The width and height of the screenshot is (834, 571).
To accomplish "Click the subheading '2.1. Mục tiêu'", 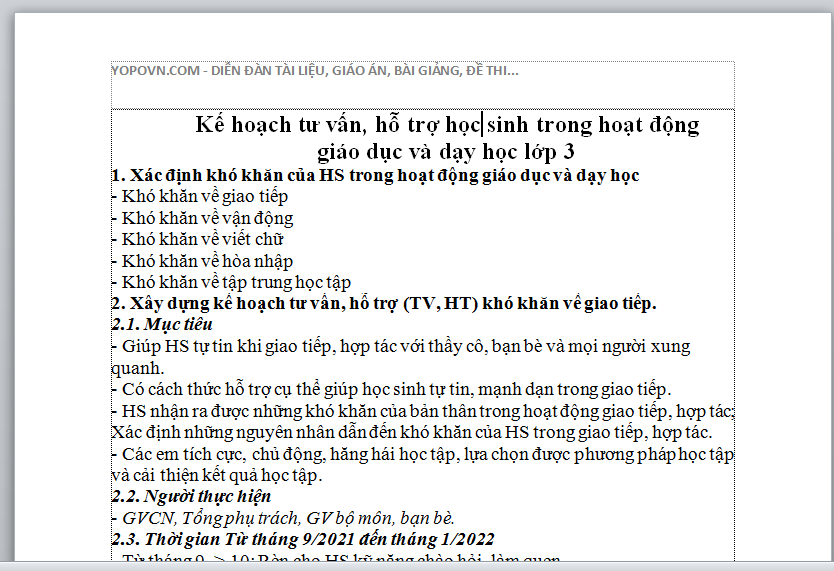I will (162, 325).
